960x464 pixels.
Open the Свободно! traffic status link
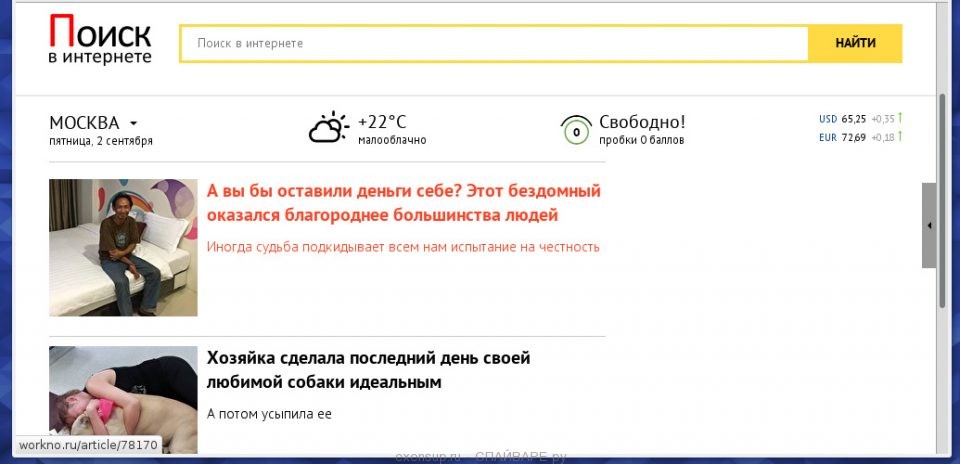(642, 122)
